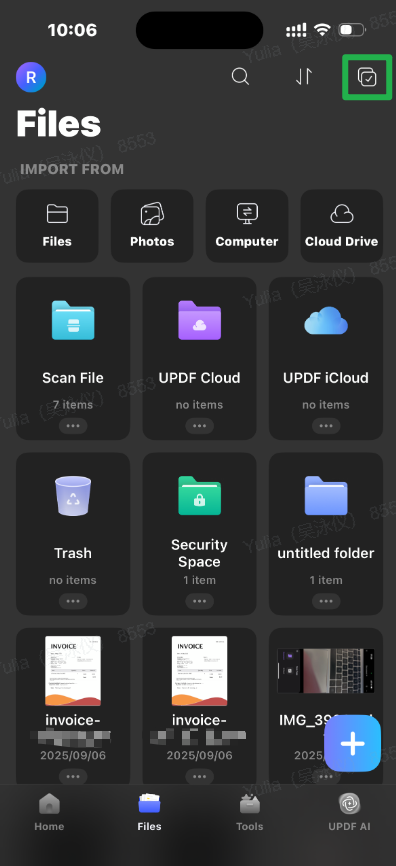The width and height of the screenshot is (396, 866).
Task: Switch to the Home tab
Action: [x=49, y=813]
